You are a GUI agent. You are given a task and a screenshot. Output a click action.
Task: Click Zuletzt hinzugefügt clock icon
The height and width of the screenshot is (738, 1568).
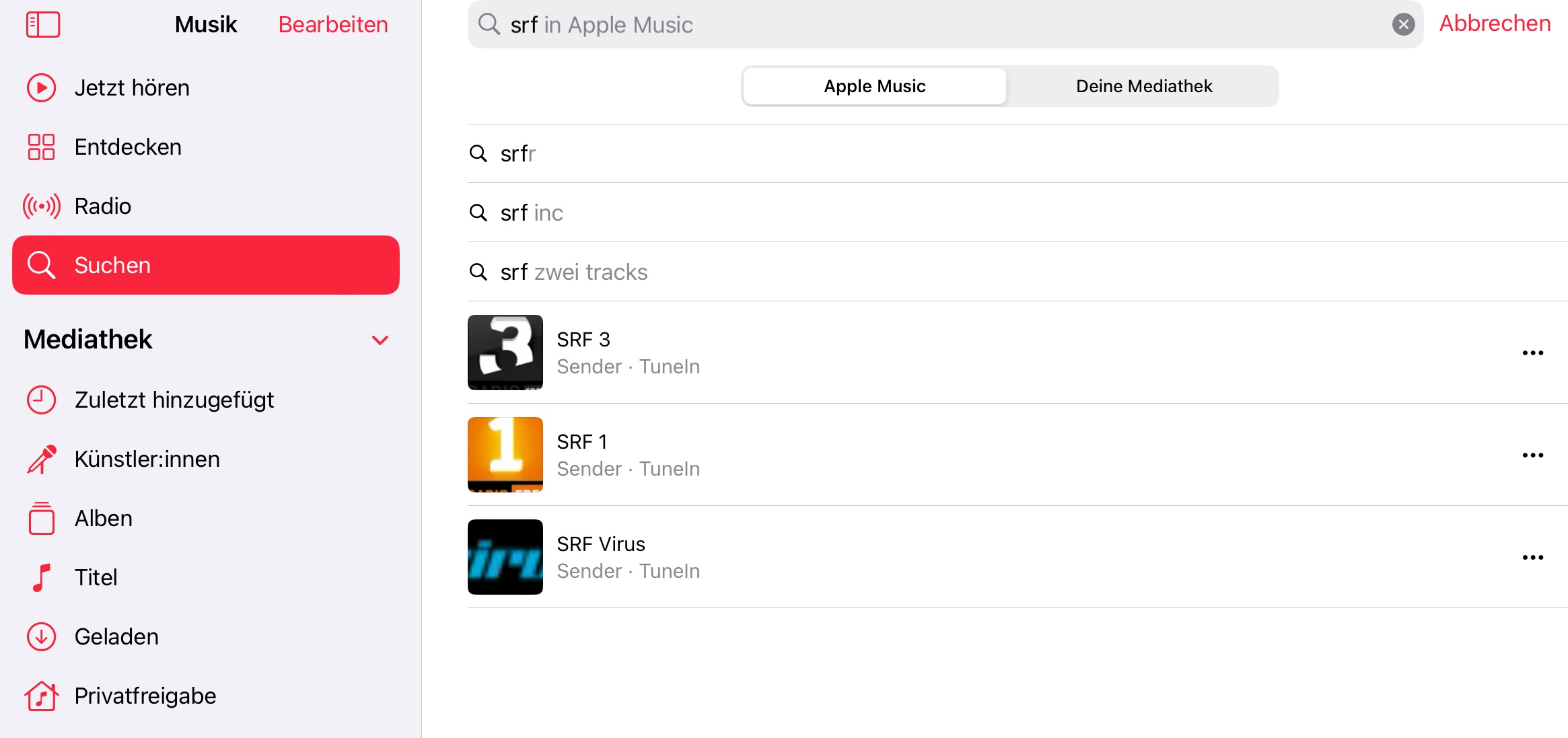coord(41,400)
